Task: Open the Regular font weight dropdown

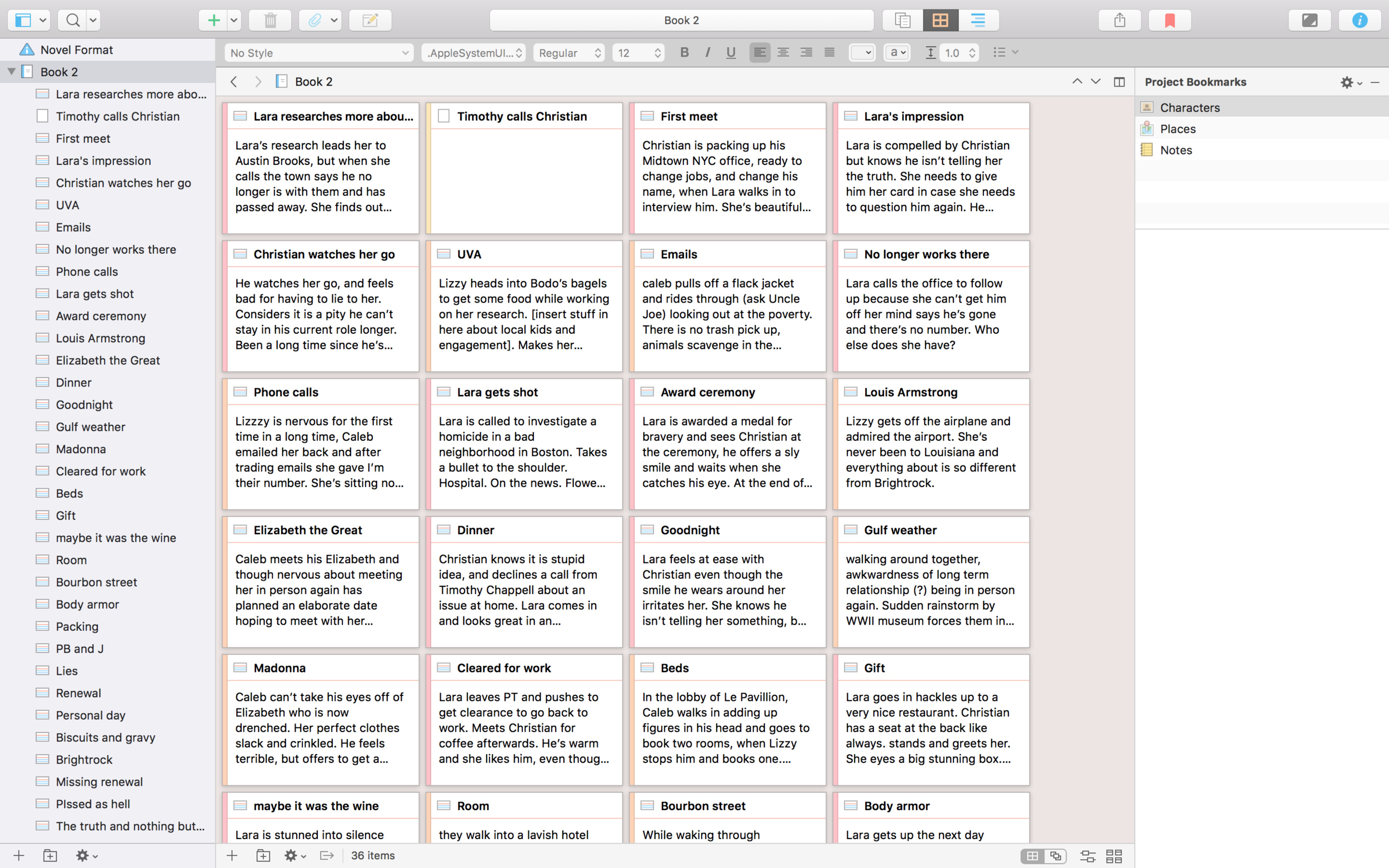Action: coord(569,52)
